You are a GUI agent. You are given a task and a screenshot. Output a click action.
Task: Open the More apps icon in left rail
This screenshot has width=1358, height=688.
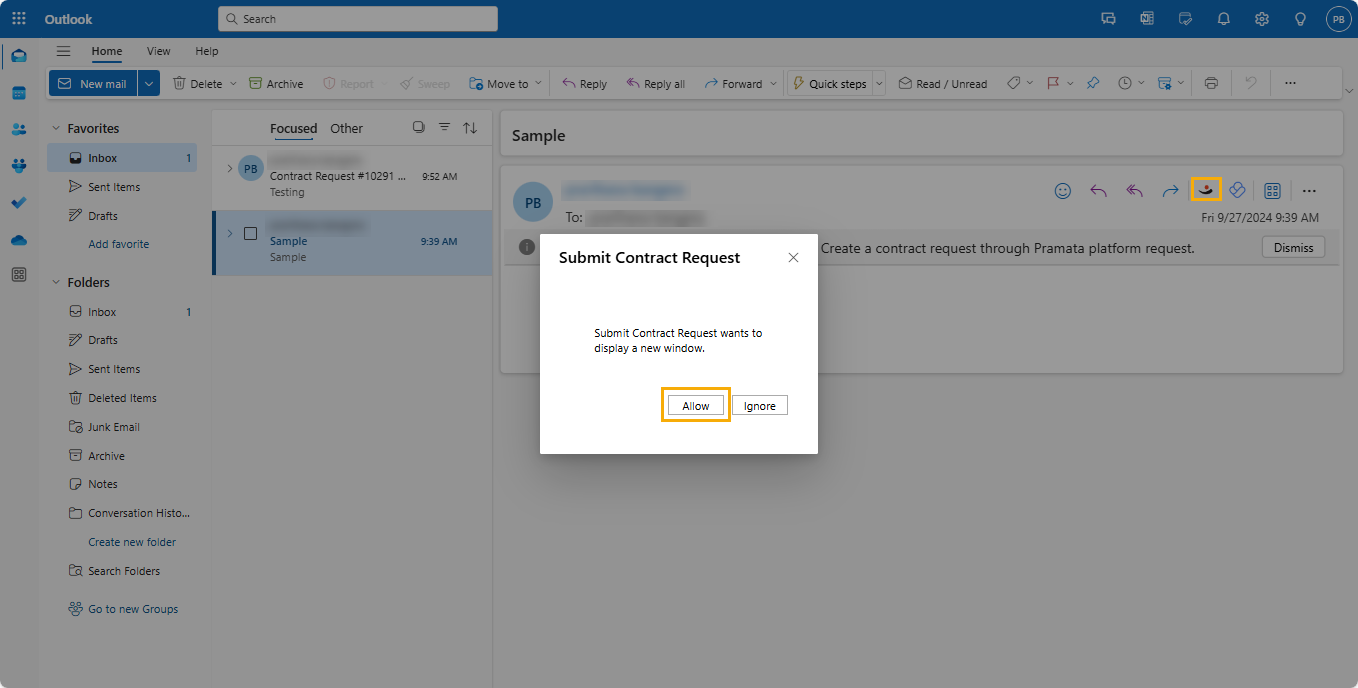point(19,275)
